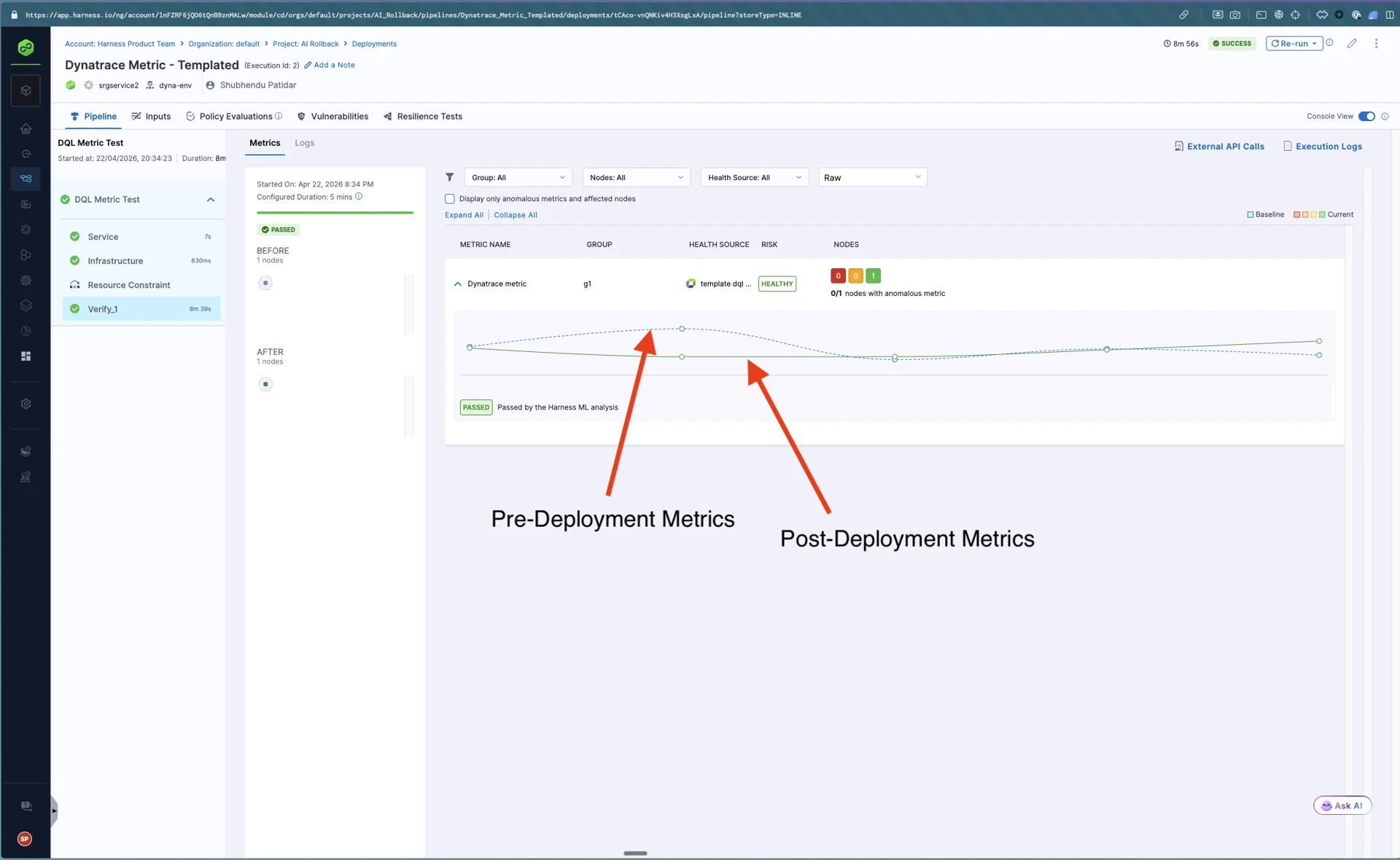Click the edit pencil icon next to Re-run
The image size is (1400, 860).
click(1352, 44)
